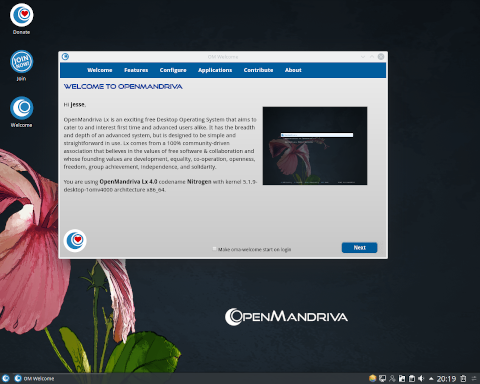Viewport: 480px width, 384px height.
Task: Switch to the Features tab
Action: (x=136, y=70)
